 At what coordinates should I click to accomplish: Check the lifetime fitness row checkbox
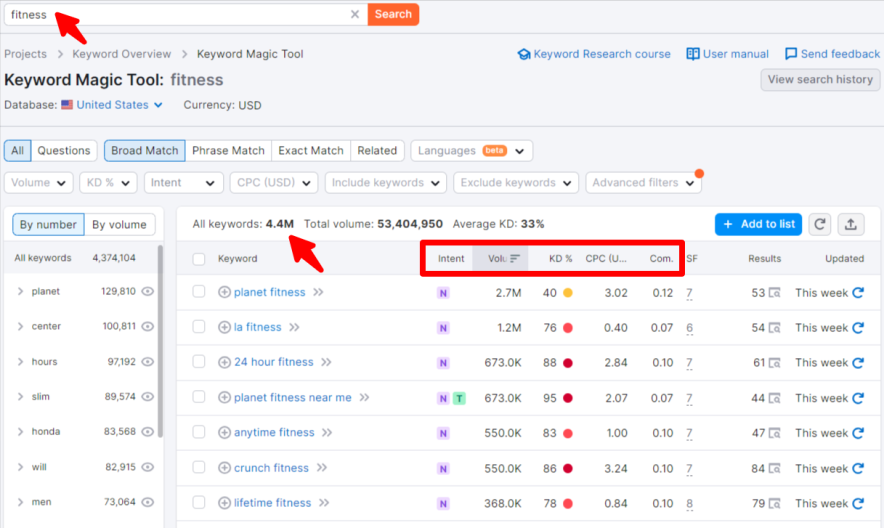coord(198,503)
